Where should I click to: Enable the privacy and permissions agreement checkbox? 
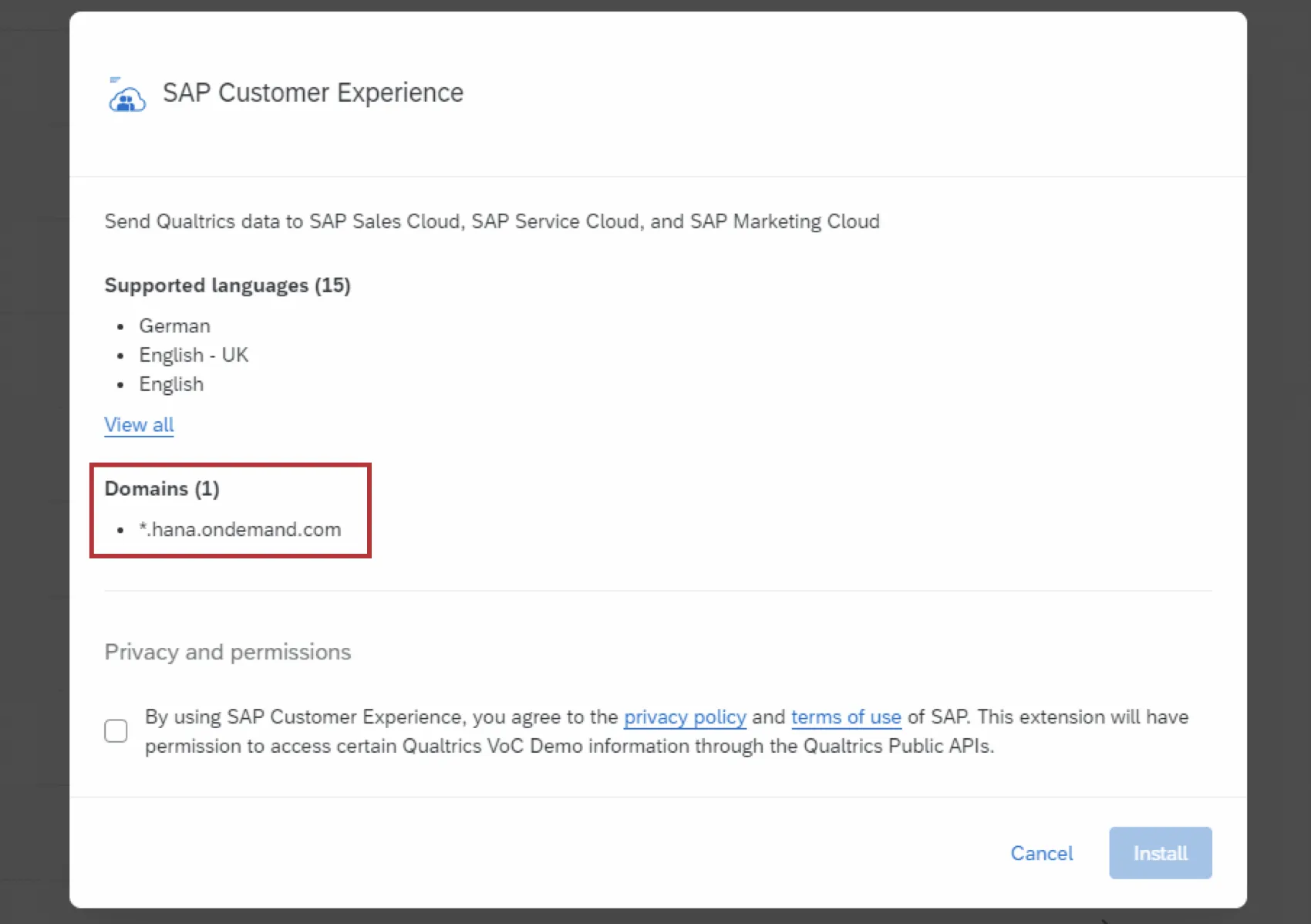(x=116, y=730)
